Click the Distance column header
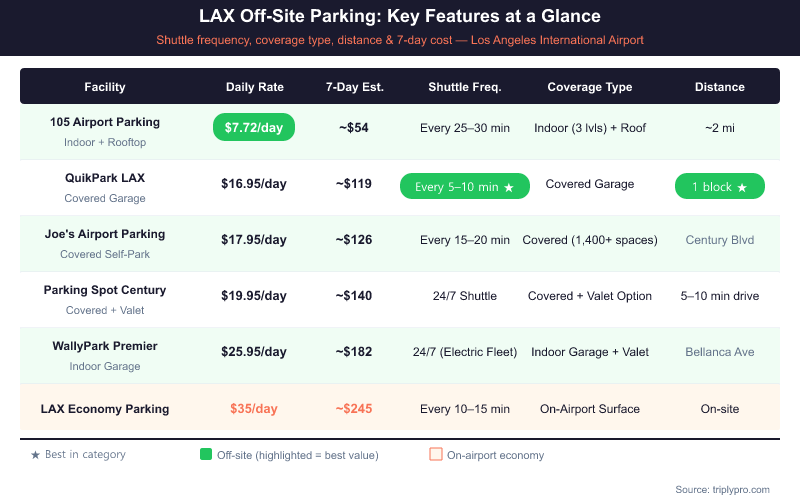The image size is (800, 500). click(x=720, y=87)
